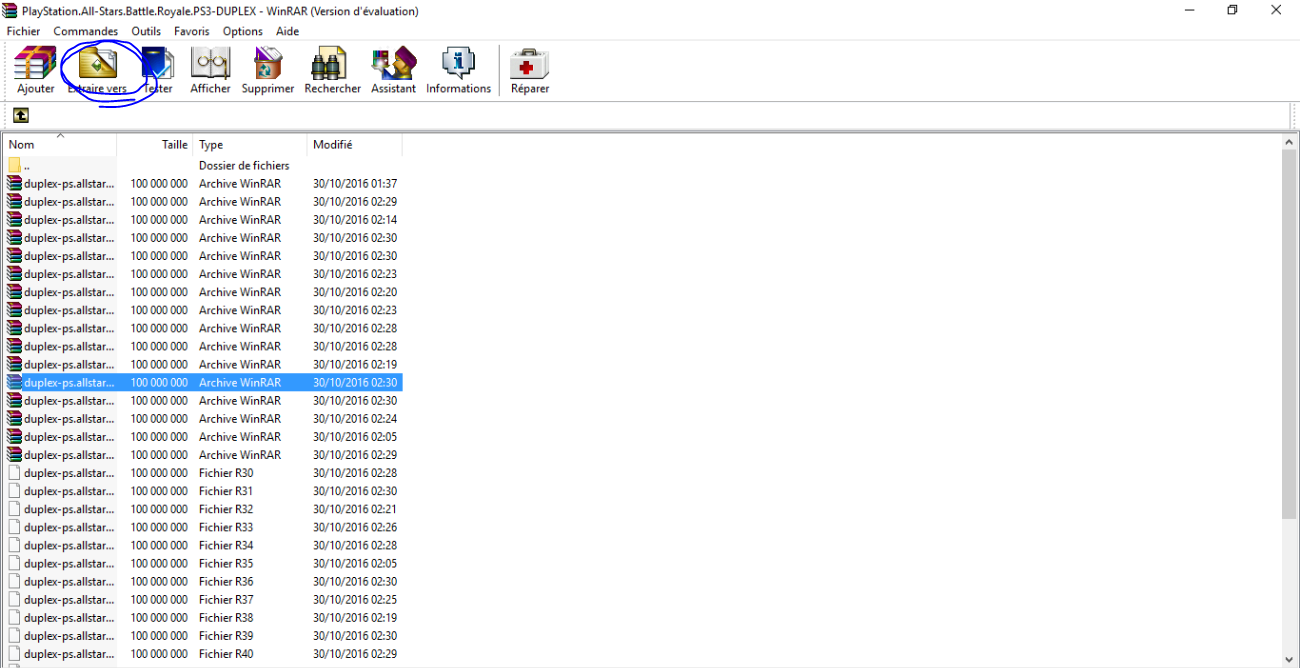Select the highlighted Archive WinRAR row
Viewport: 1300px width, 668px height.
point(202,382)
